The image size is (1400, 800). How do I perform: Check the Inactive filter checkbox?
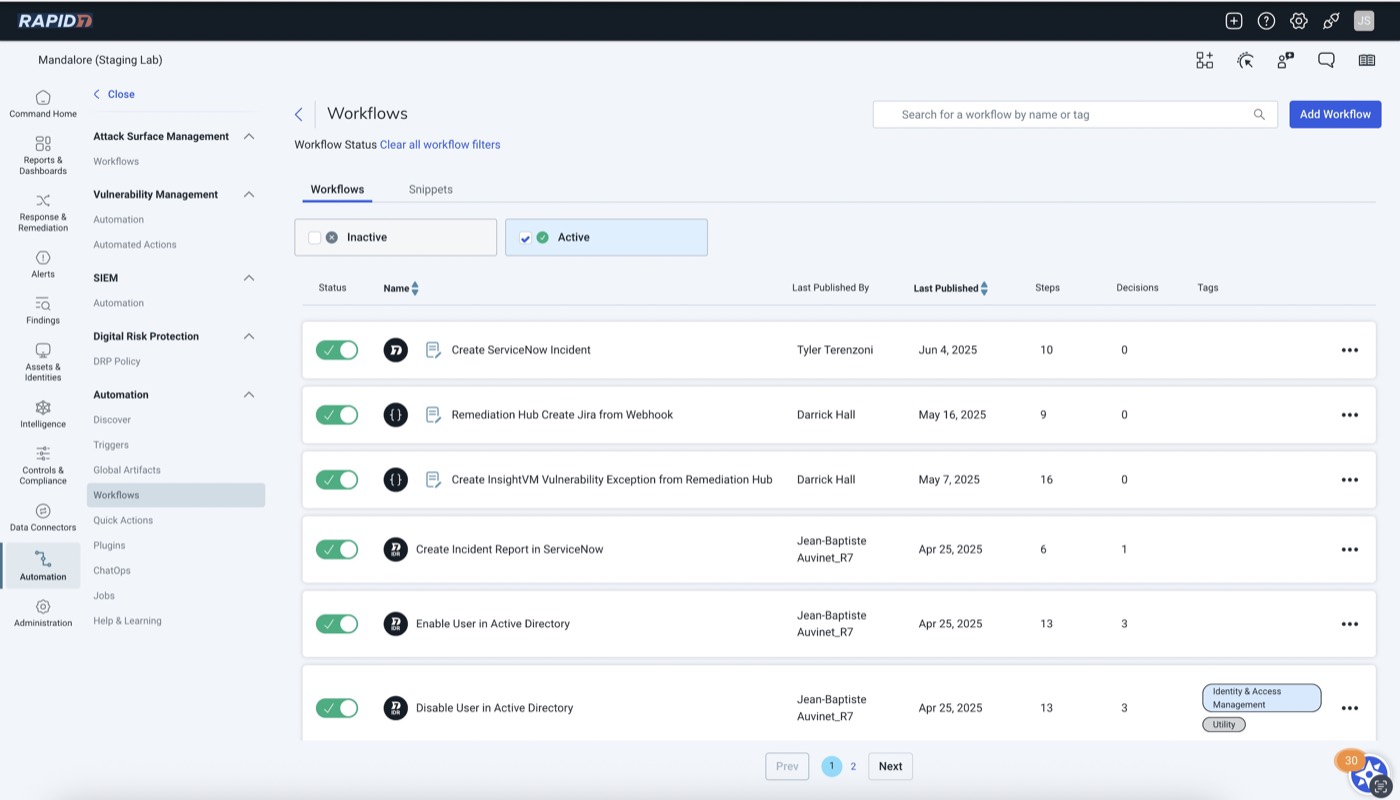[315, 238]
